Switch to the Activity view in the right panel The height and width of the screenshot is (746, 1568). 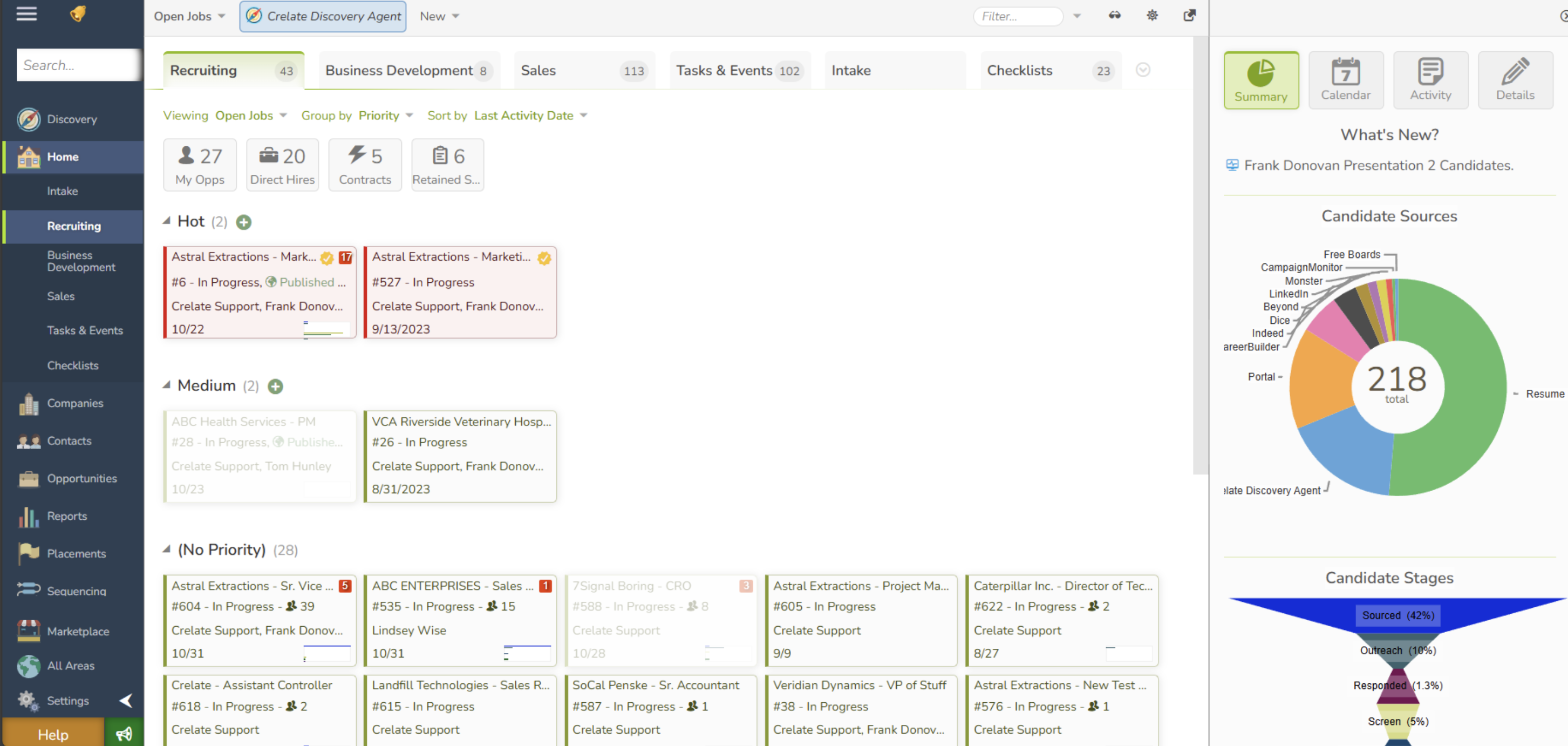point(1430,80)
